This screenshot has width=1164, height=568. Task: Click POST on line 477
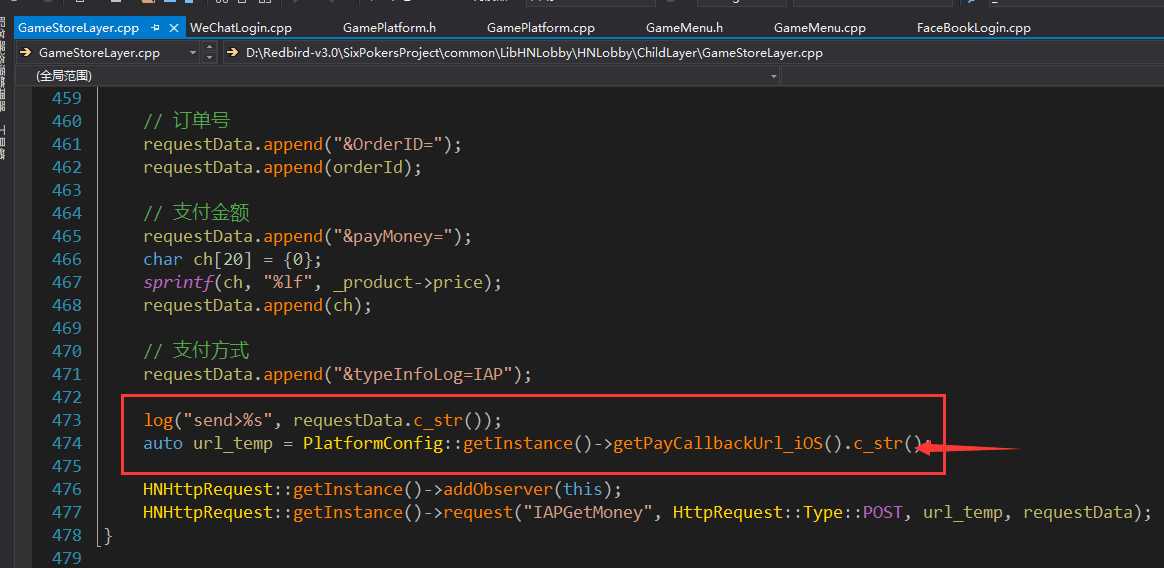(x=883, y=512)
